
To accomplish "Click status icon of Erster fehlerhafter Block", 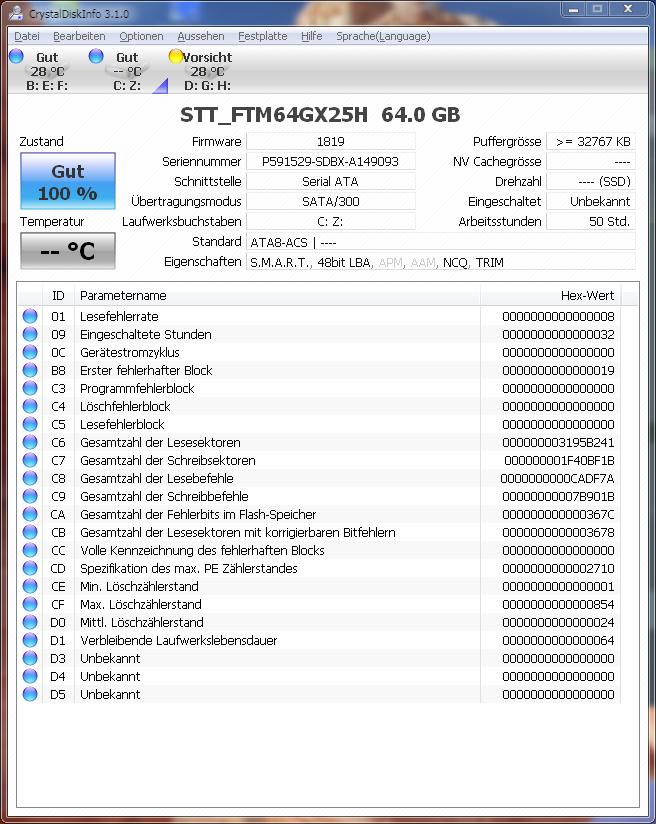I will pos(30,370).
